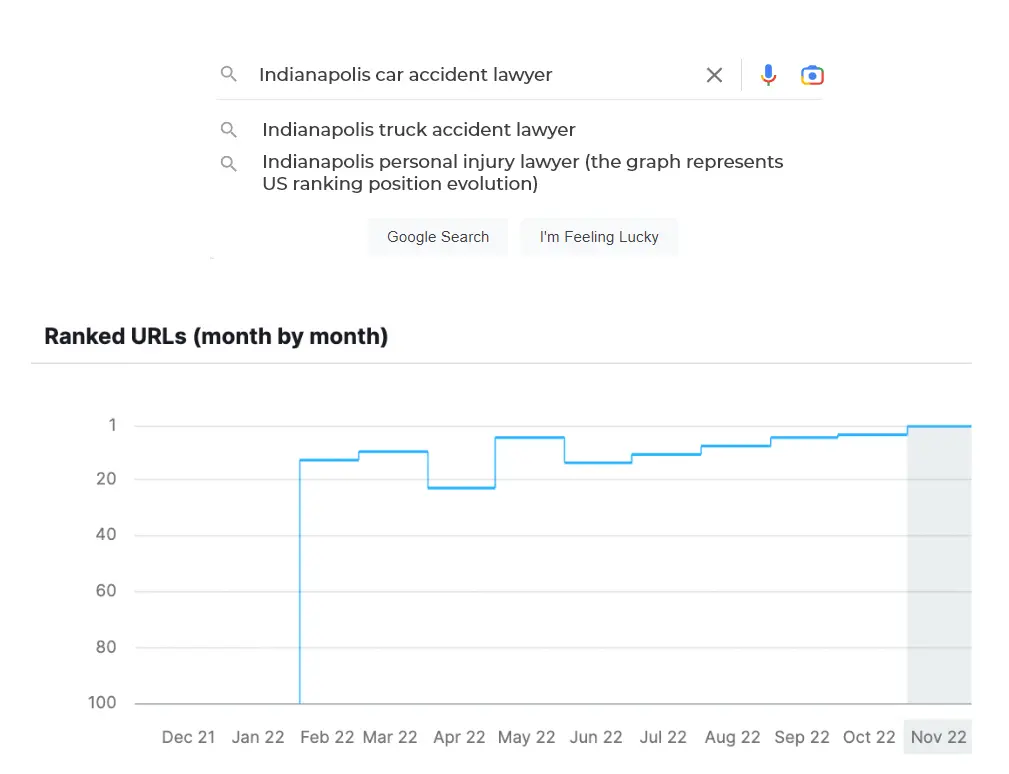Select suggestion Indianapolis truck accident lawyer
This screenshot has height=774, width=1009.
tap(418, 130)
